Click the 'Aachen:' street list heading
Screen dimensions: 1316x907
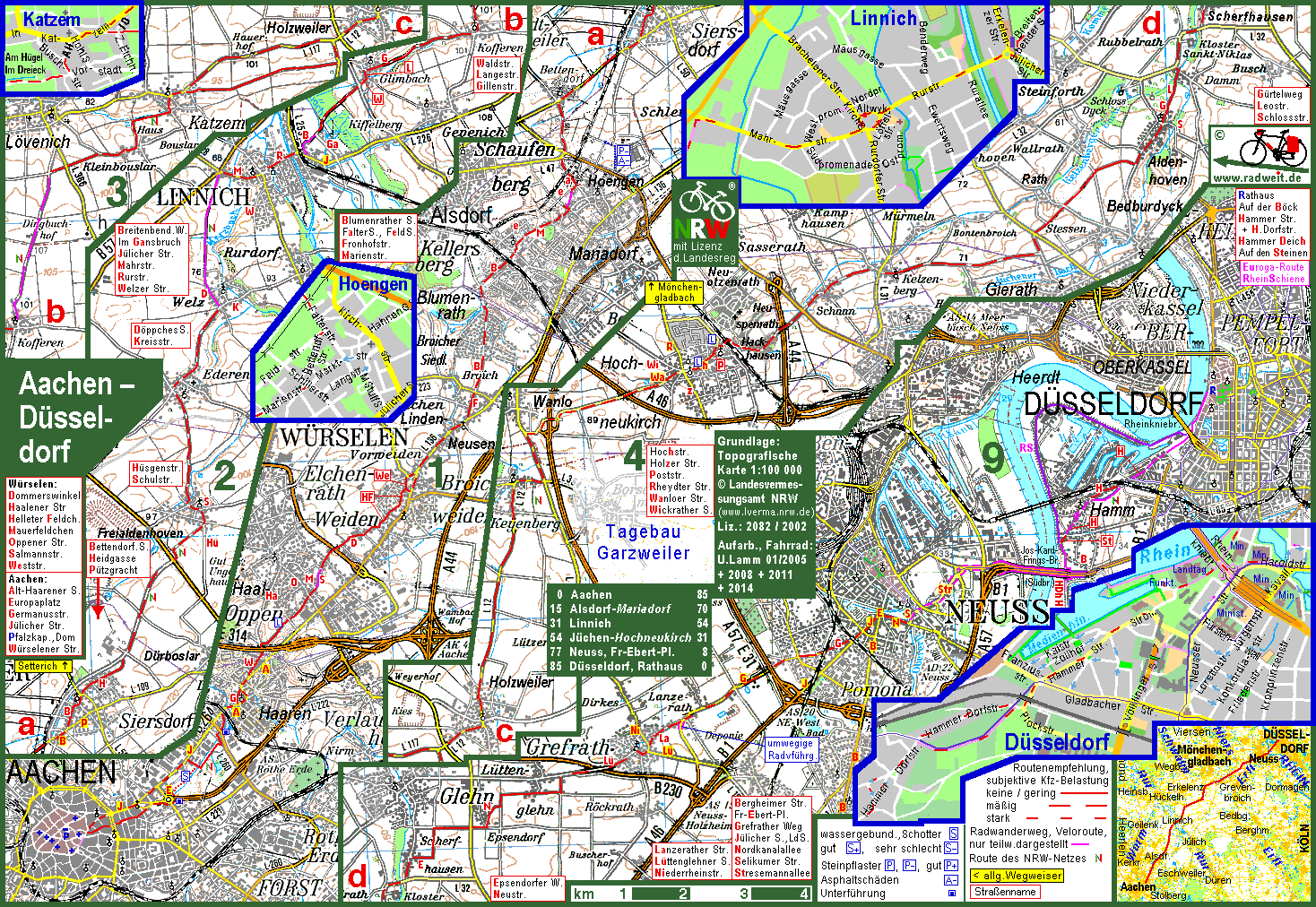[x=27, y=579]
